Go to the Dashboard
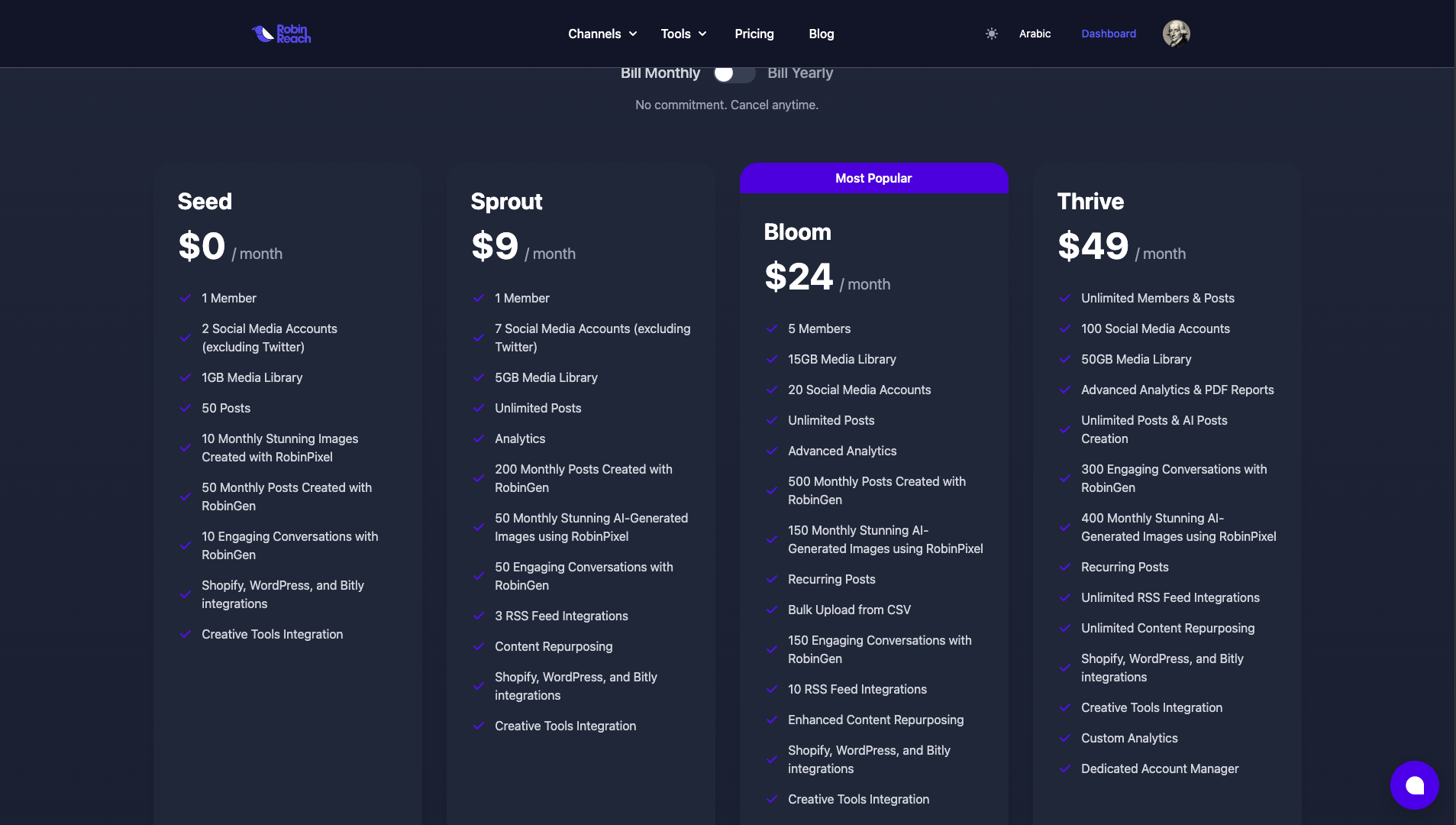 [x=1109, y=34]
